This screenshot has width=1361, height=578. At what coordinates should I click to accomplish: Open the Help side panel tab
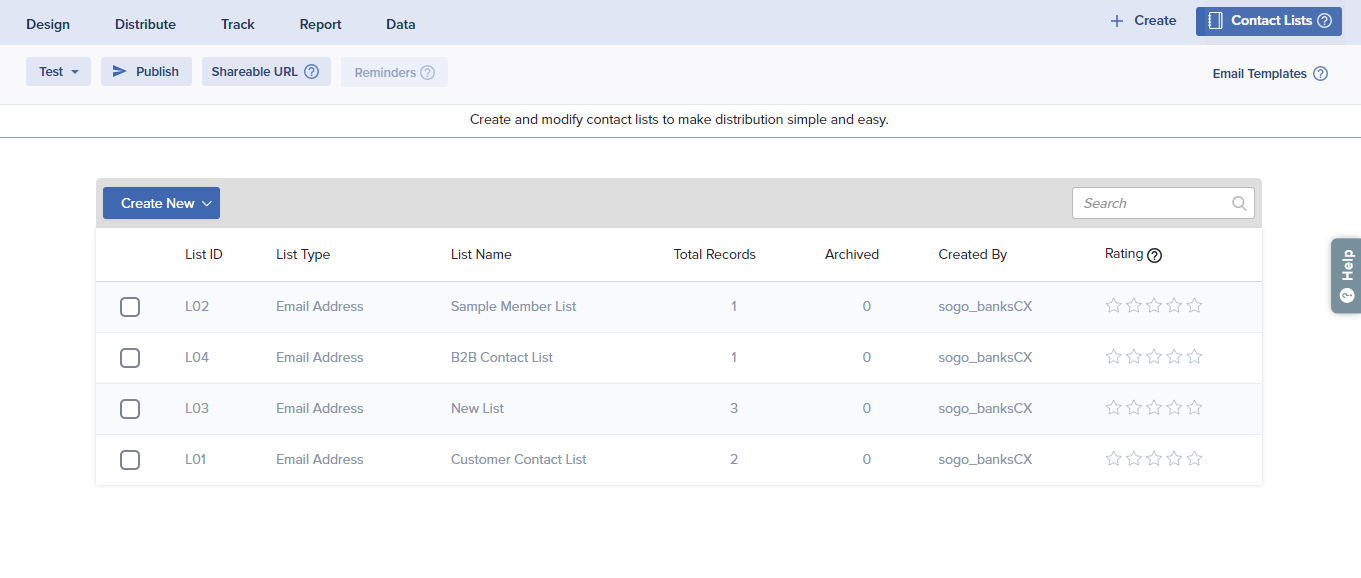pyautogui.click(x=1346, y=275)
